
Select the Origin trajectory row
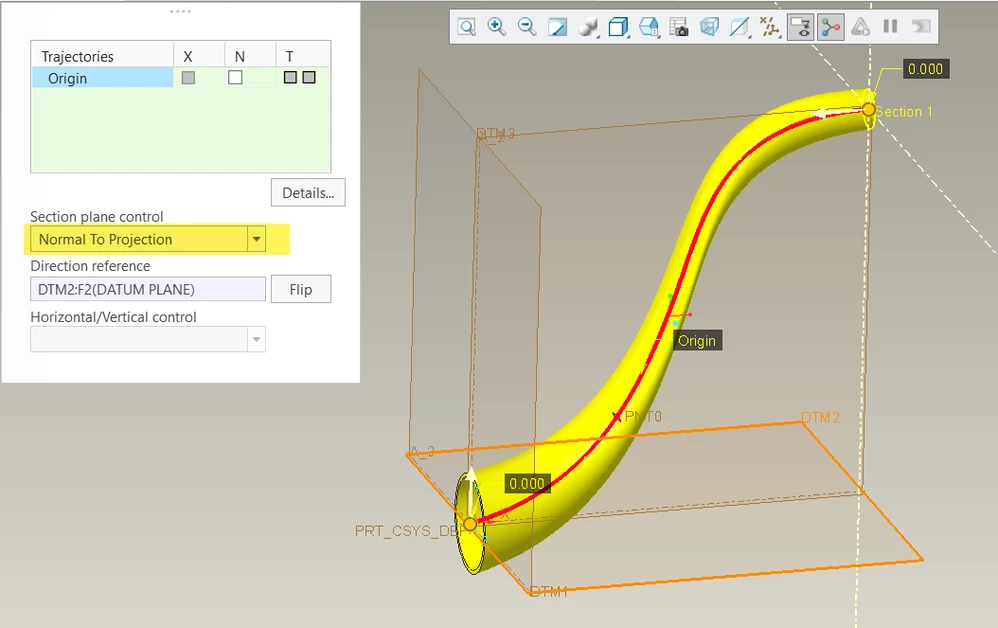coord(102,78)
